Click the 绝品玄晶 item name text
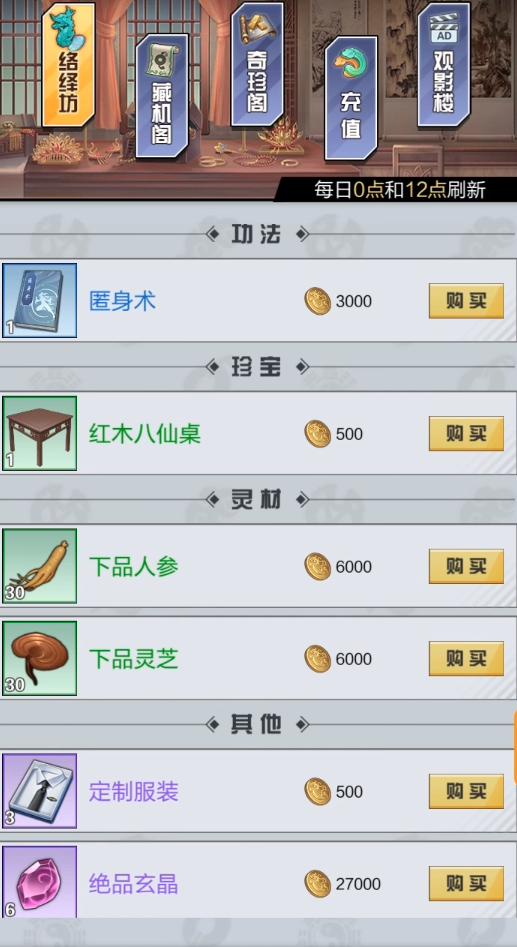 pyautogui.click(x=133, y=884)
